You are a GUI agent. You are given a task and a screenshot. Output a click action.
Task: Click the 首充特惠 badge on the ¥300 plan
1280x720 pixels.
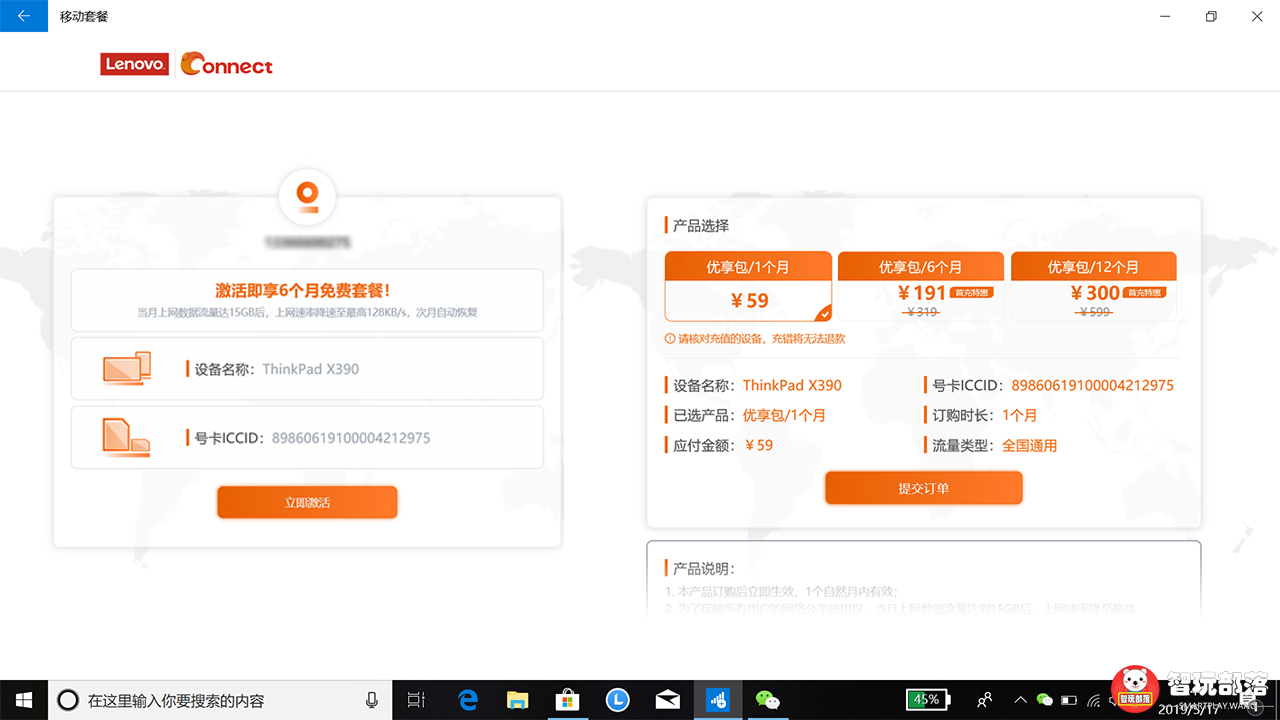(1143, 293)
